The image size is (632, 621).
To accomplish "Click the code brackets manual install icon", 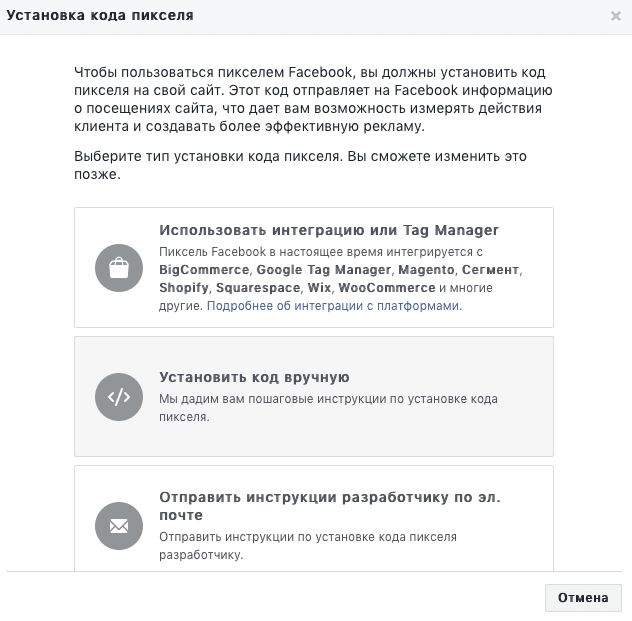I will [119, 397].
